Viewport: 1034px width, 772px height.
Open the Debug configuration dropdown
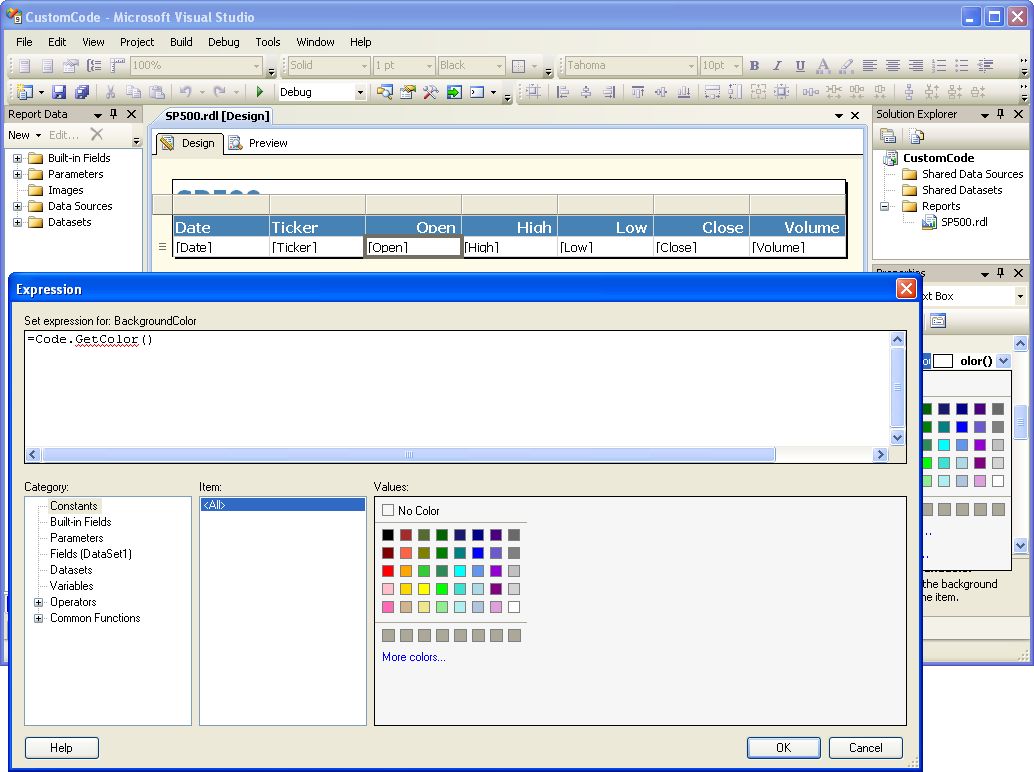click(360, 92)
